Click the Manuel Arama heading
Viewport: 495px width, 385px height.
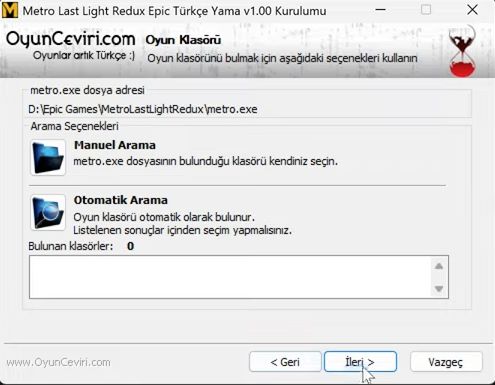(x=115, y=145)
